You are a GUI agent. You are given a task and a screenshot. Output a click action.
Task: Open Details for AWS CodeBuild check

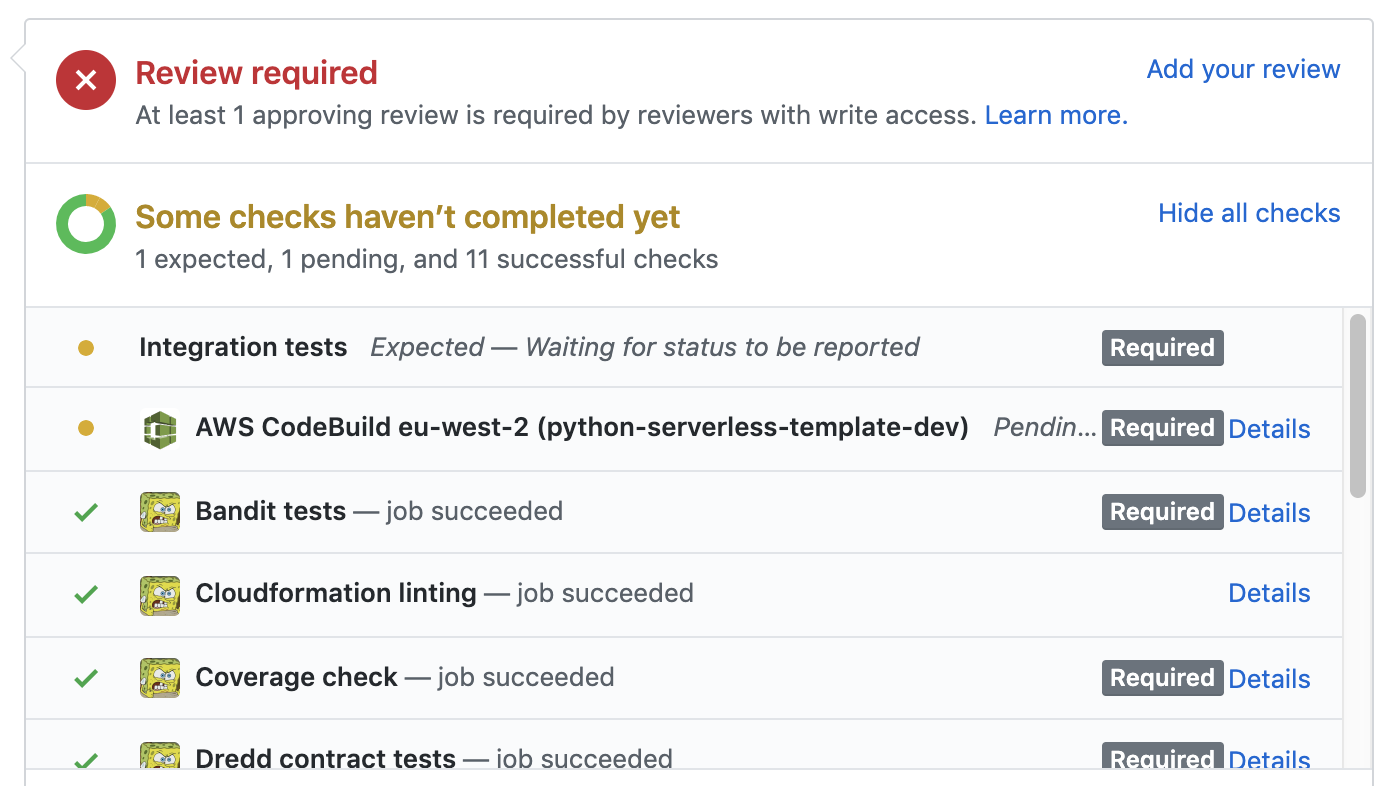click(x=1269, y=429)
